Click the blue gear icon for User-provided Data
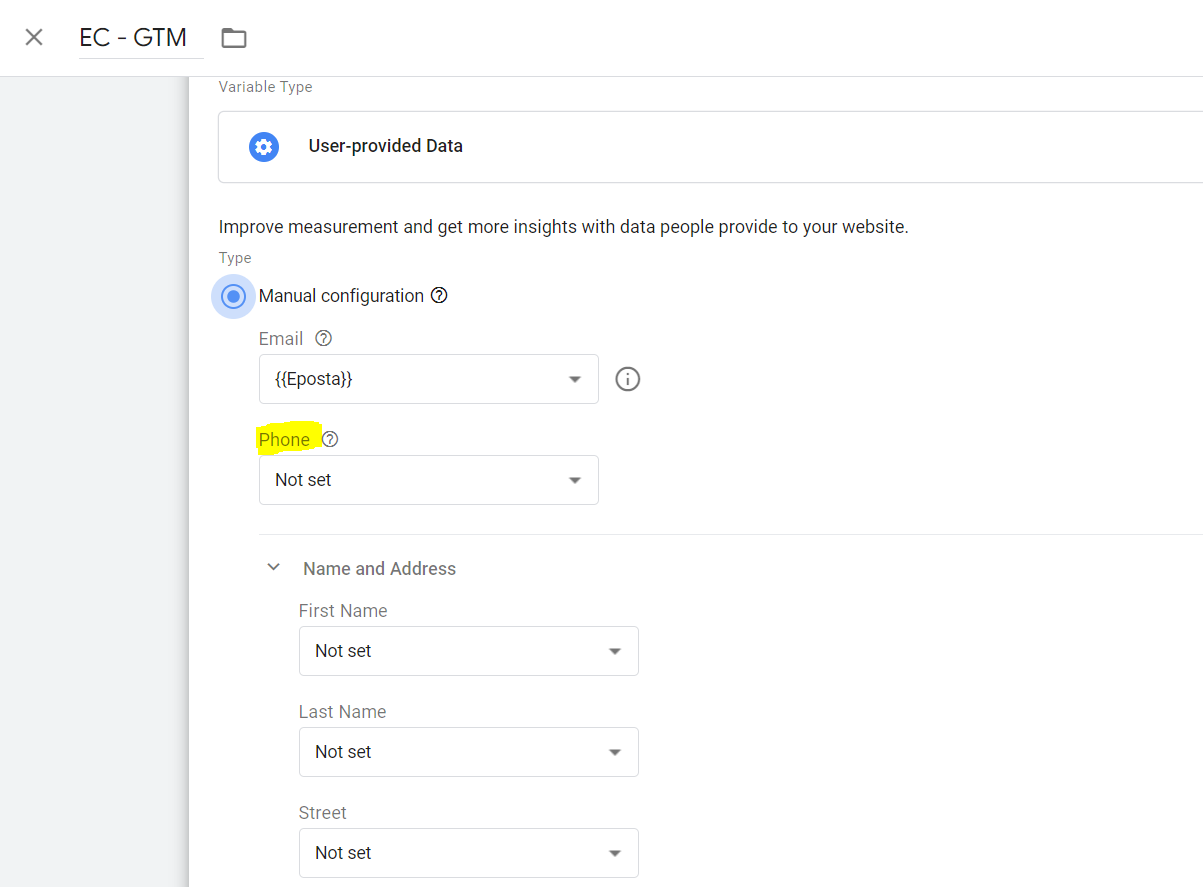 pyautogui.click(x=263, y=147)
